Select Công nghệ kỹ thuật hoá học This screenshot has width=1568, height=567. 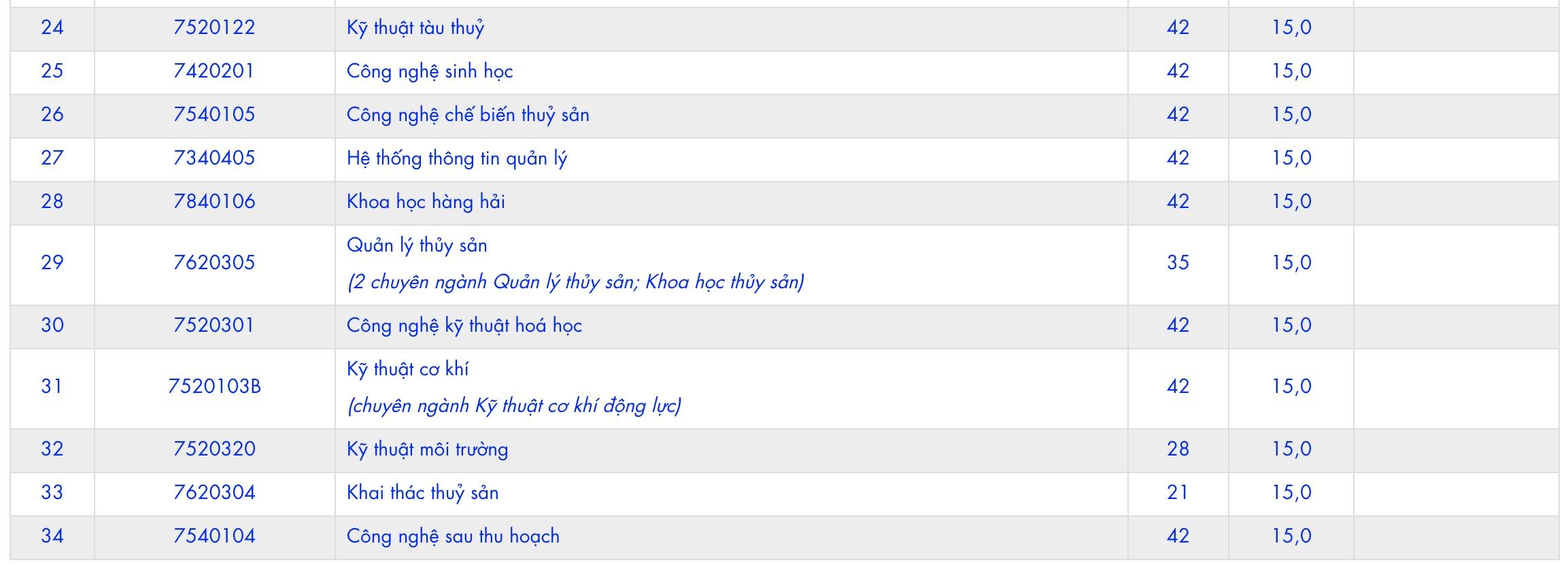click(x=464, y=326)
